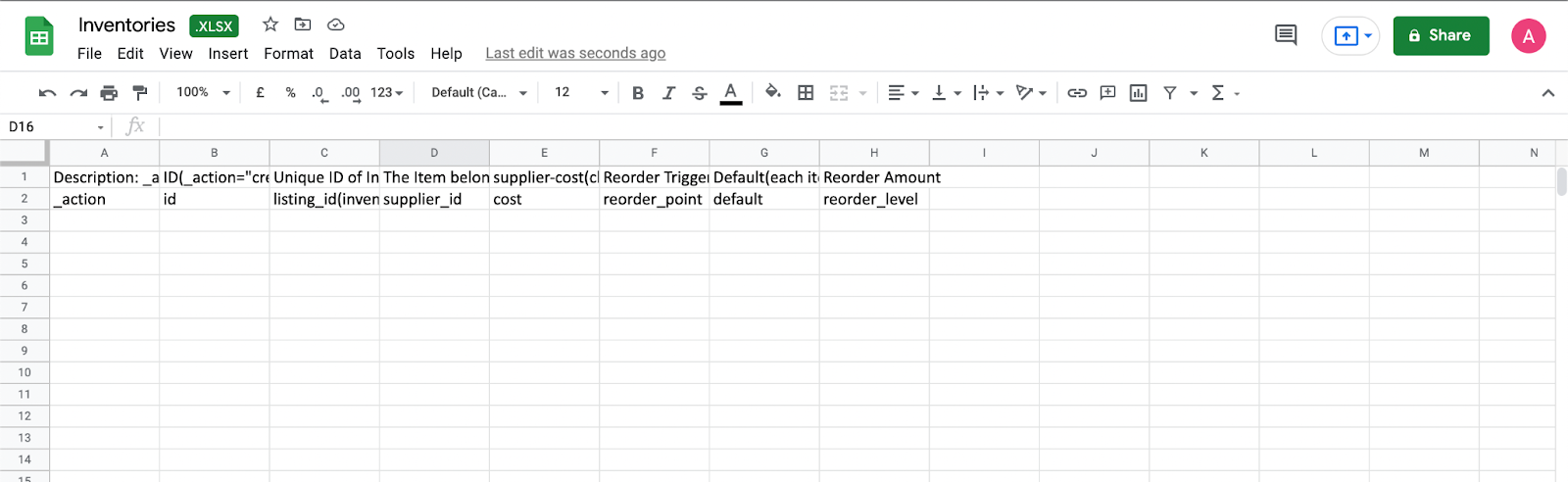
Task: Select the cell containing 'reorder_level'
Action: click(874, 199)
